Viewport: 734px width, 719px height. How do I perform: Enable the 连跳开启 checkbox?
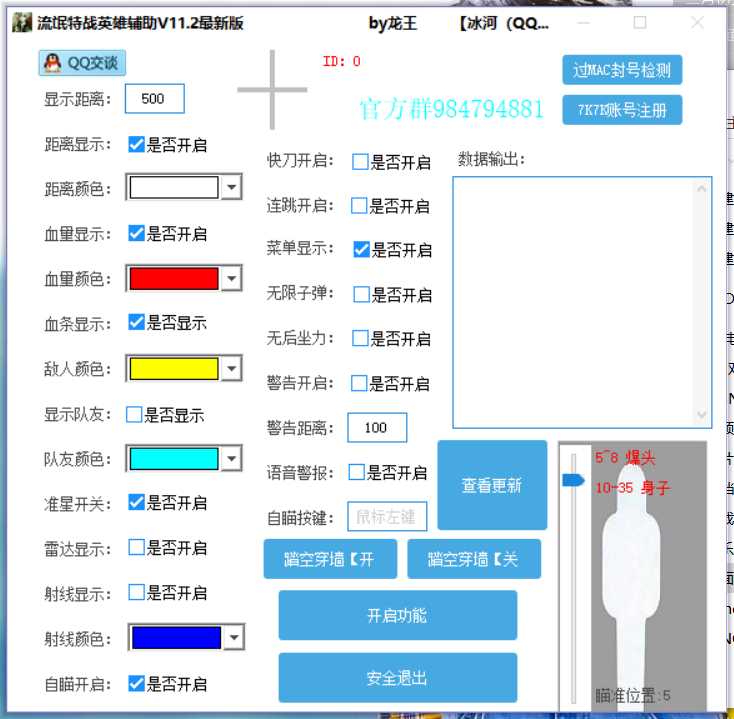pyautogui.click(x=359, y=205)
